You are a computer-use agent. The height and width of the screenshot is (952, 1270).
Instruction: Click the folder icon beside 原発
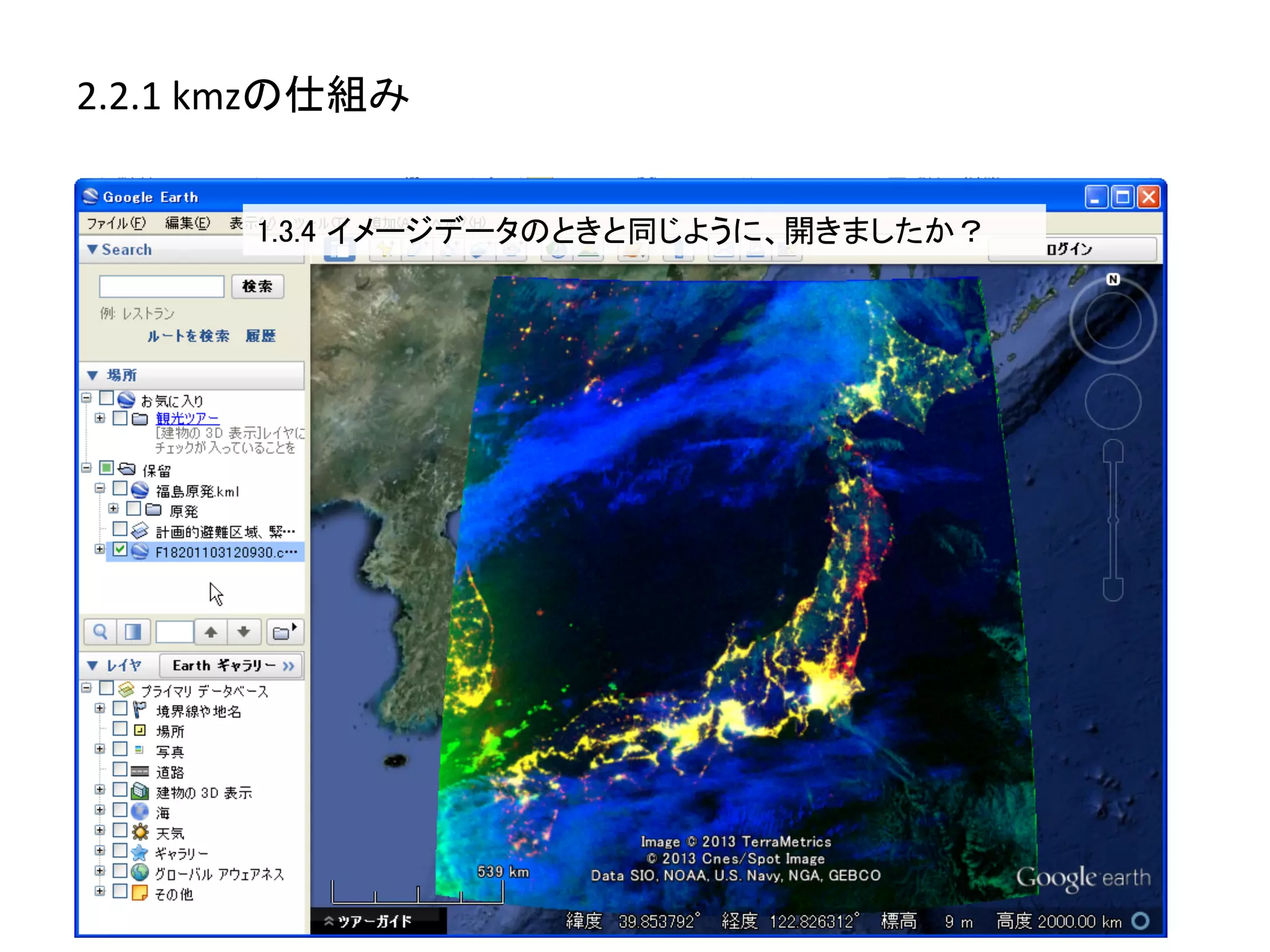[x=154, y=510]
